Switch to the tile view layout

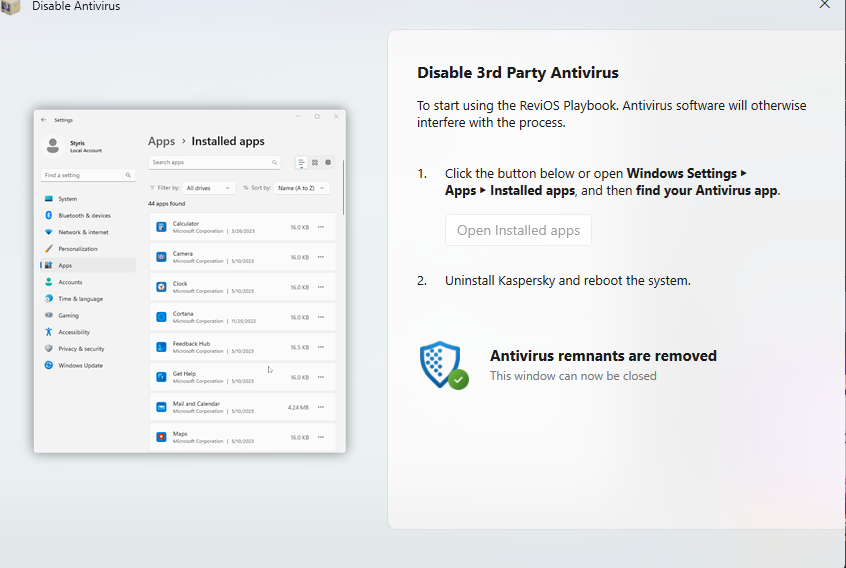point(327,162)
